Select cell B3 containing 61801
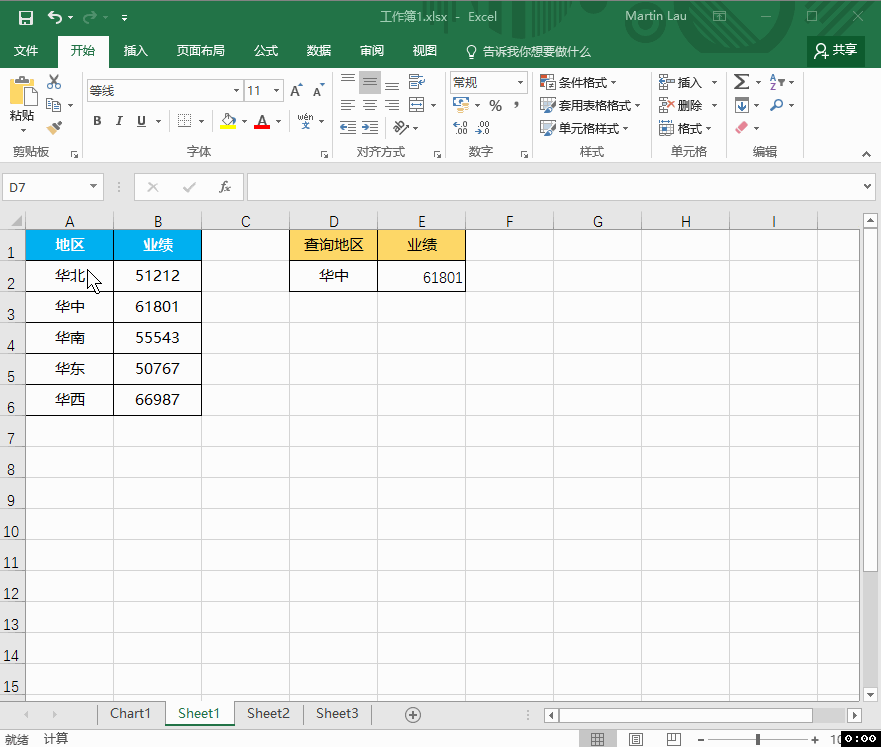Screen dimensions: 881x747 (x=157, y=307)
